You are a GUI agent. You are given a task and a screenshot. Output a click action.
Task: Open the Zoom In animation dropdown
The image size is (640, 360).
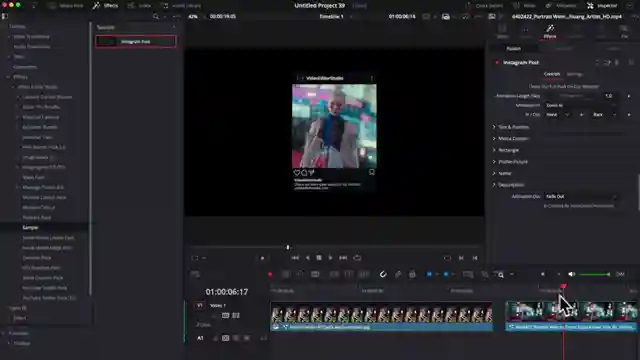583,105
